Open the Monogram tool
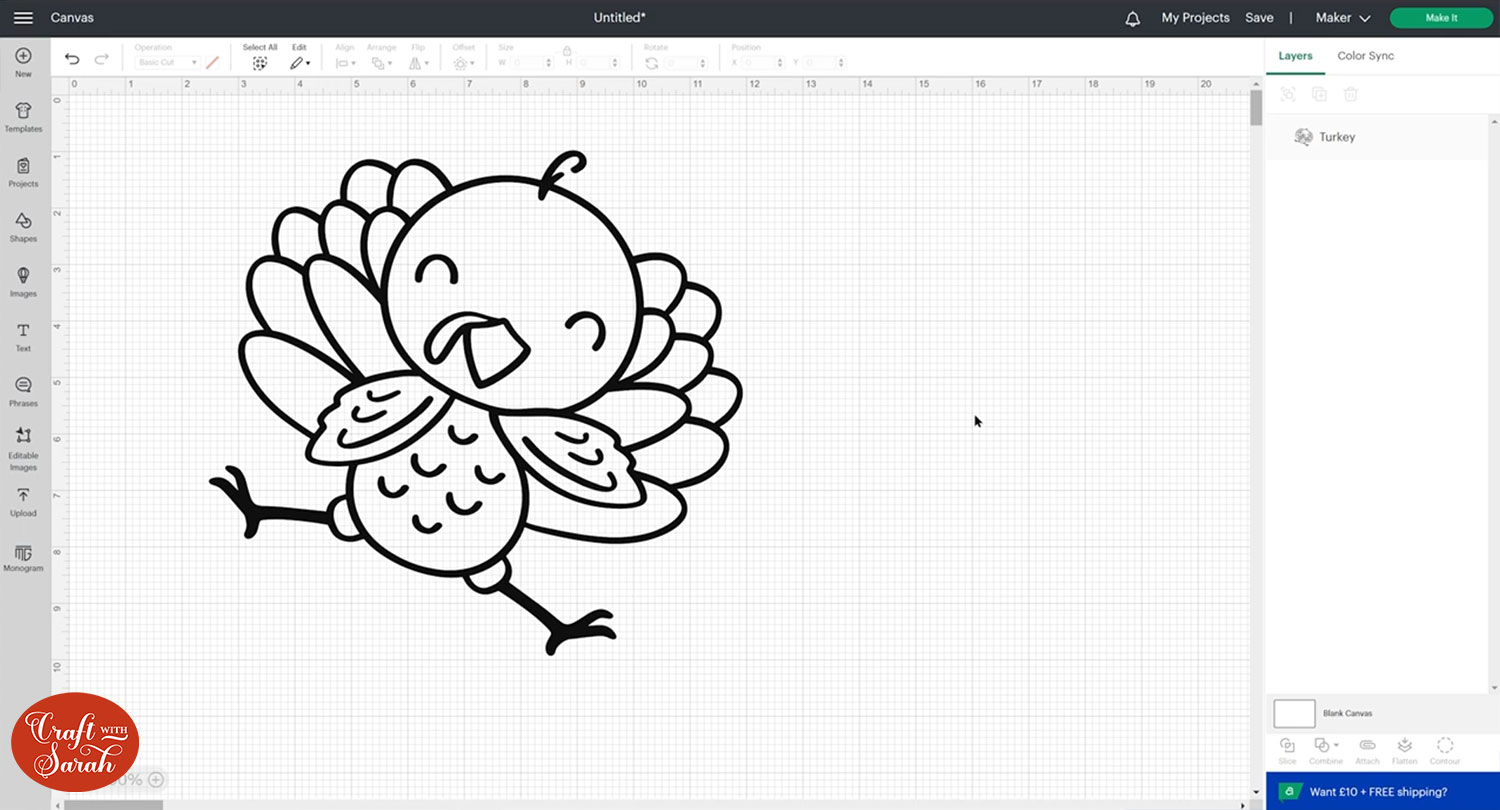This screenshot has height=810, width=1500. (23, 558)
